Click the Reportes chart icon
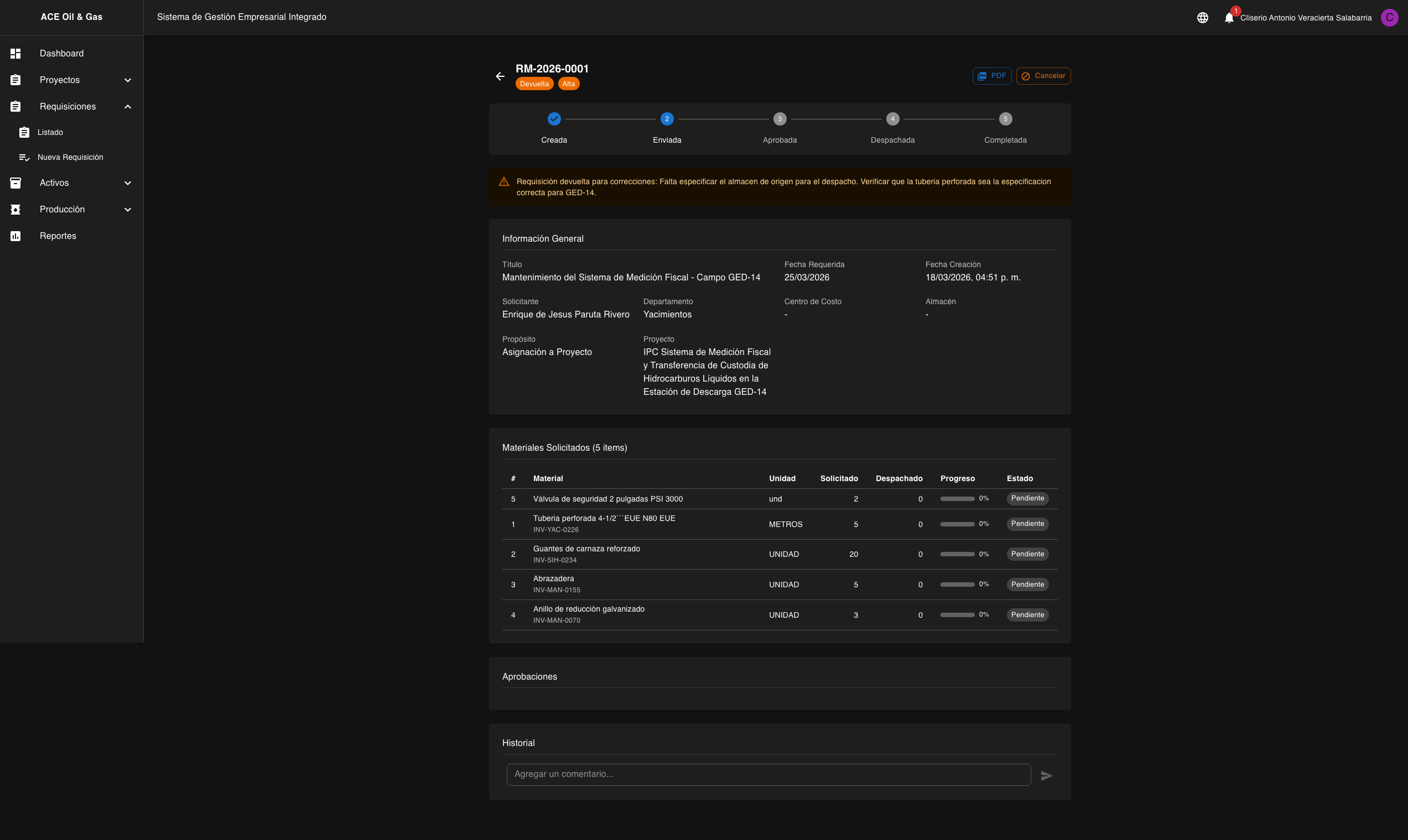Screen dimensions: 1408x840 click(x=15, y=236)
